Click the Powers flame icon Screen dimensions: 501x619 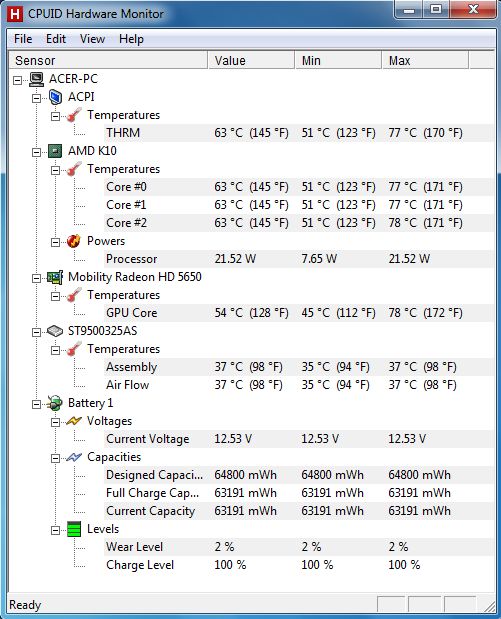[74, 241]
